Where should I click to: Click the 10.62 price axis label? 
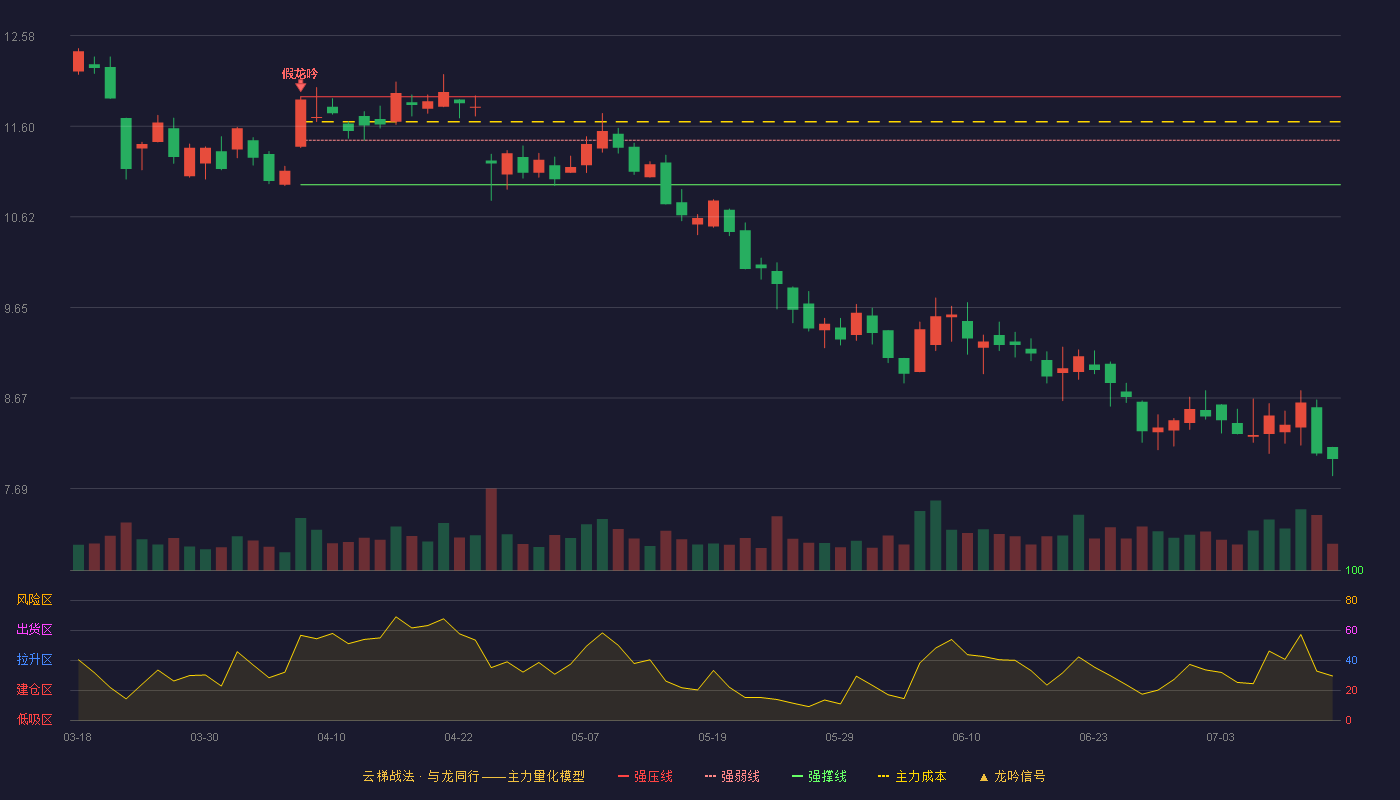tap(19, 218)
